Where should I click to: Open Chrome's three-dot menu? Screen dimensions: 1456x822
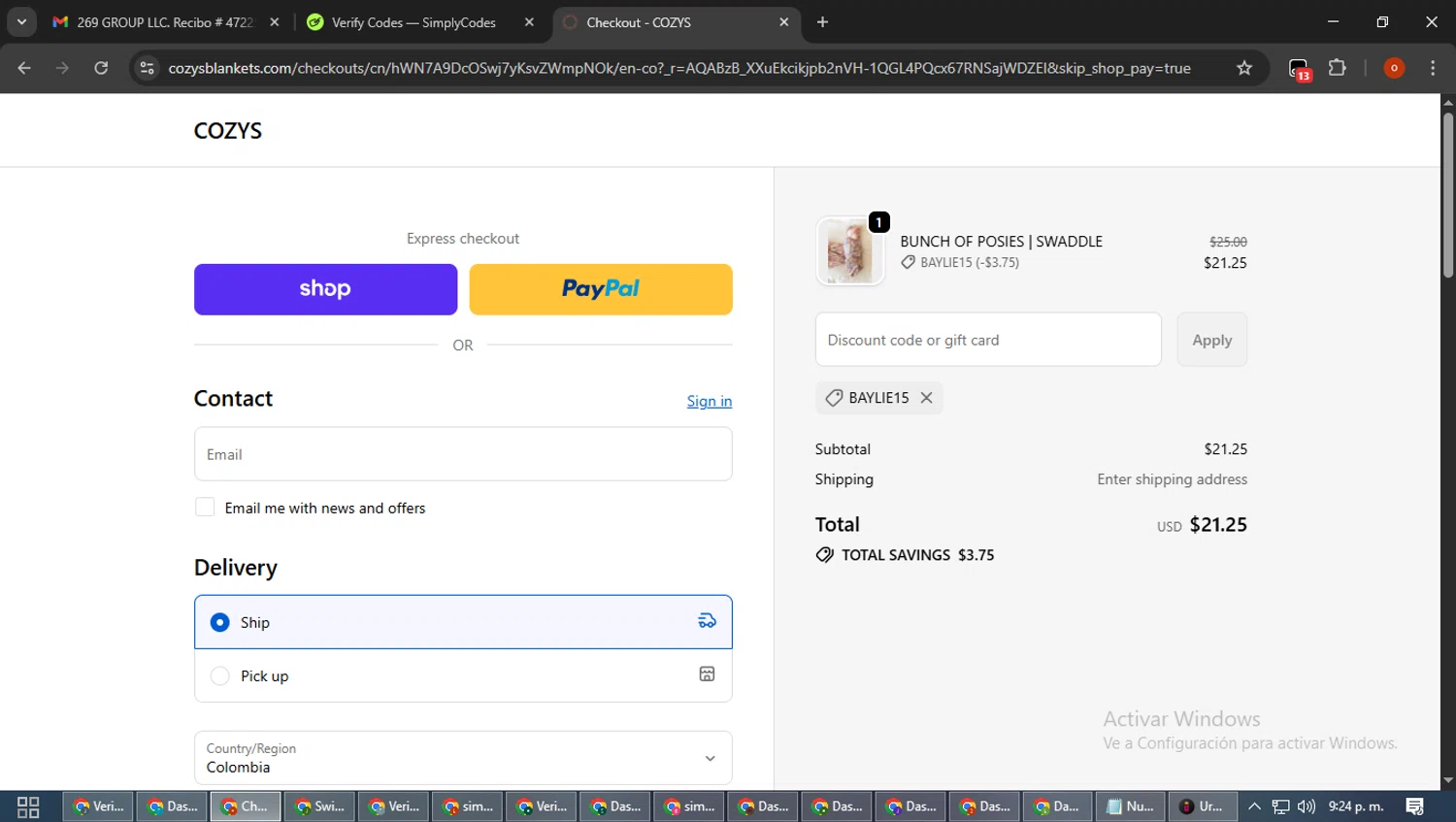1433,68
